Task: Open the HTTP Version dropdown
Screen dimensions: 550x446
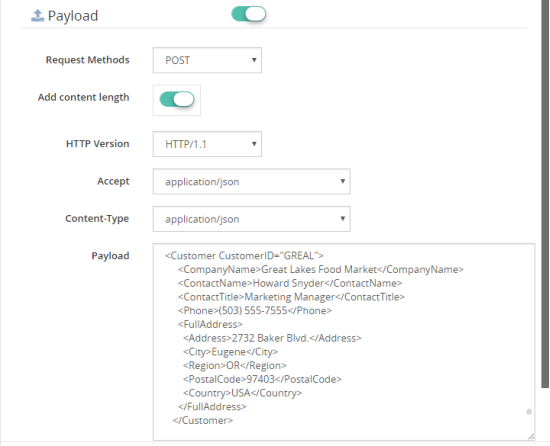Action: tap(207, 144)
